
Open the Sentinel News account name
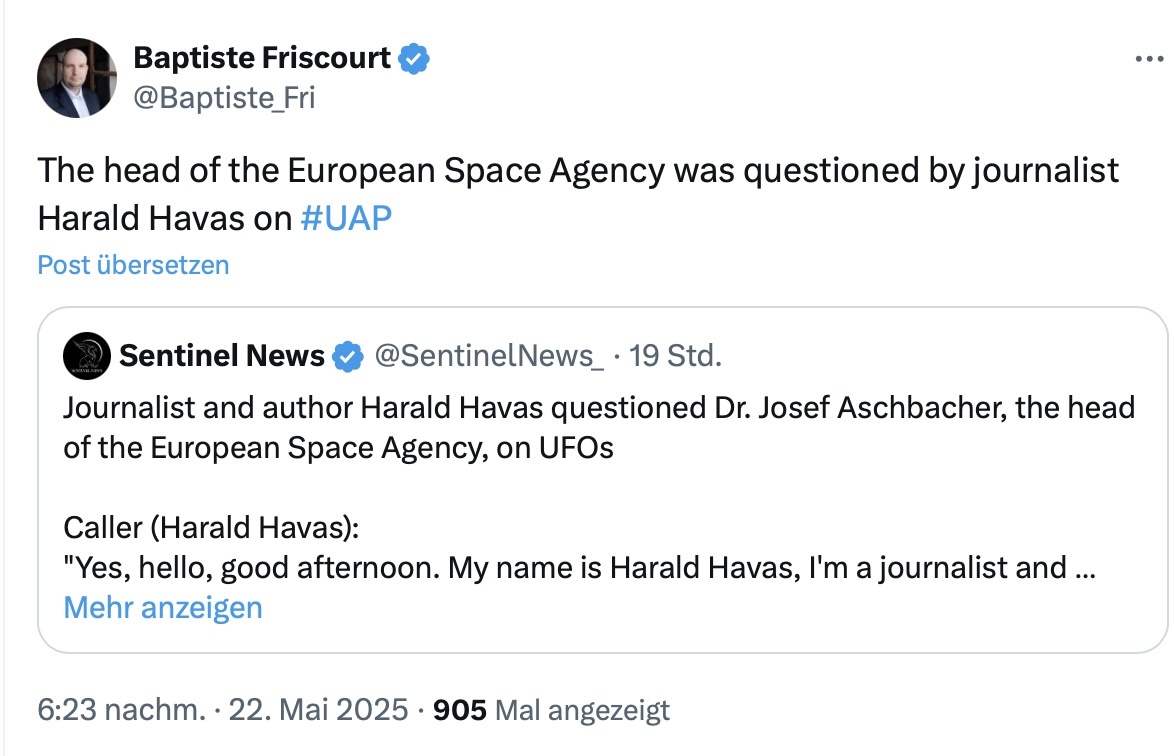[x=222, y=356]
